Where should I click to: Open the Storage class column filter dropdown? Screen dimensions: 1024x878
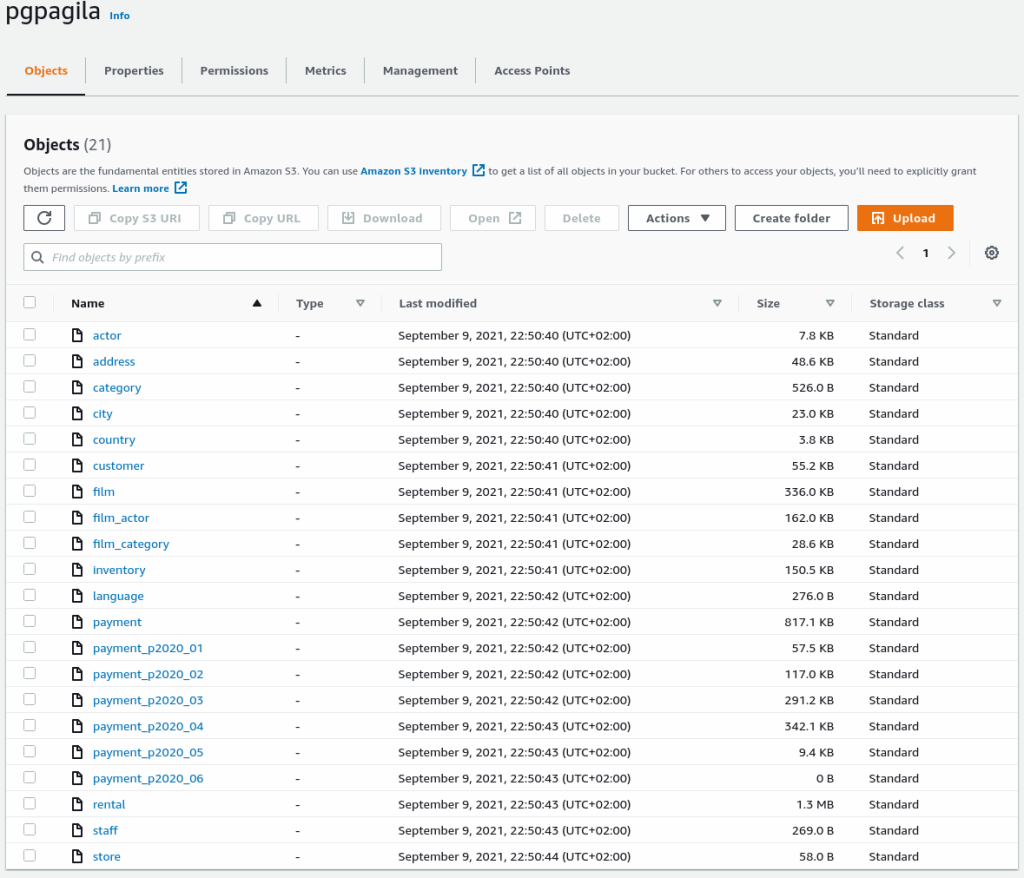click(x=997, y=303)
